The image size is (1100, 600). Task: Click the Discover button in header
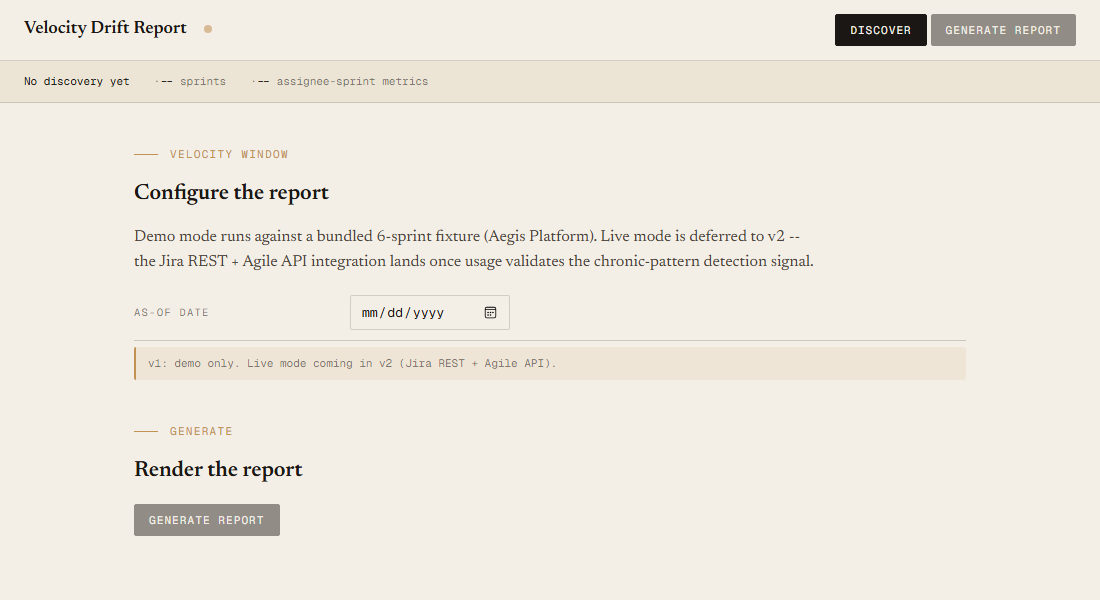tap(880, 30)
